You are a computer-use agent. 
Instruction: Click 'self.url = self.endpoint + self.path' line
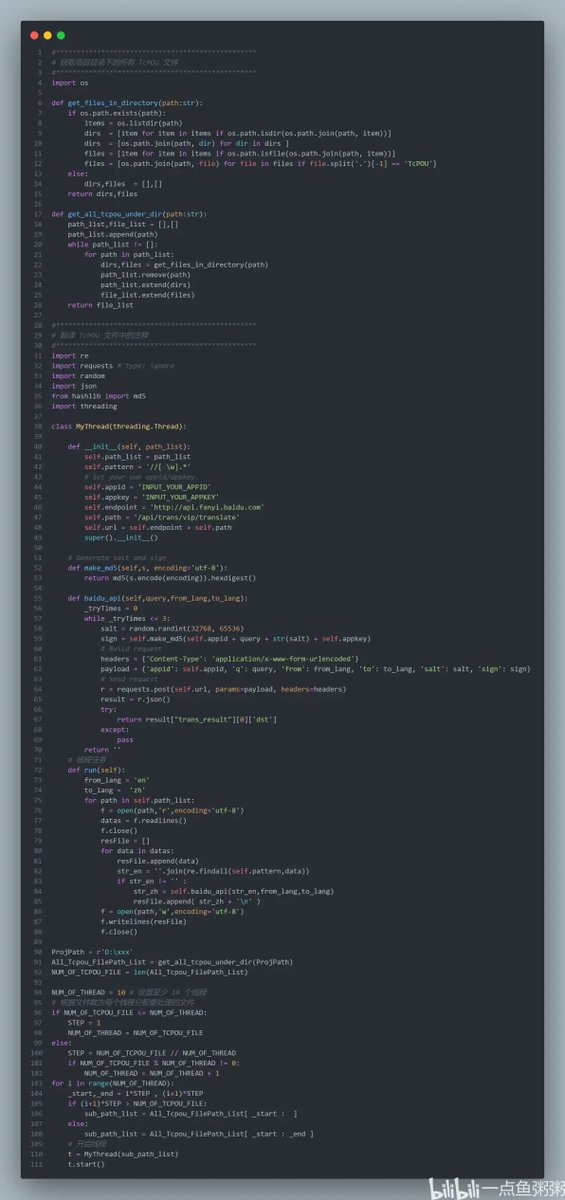(157, 528)
